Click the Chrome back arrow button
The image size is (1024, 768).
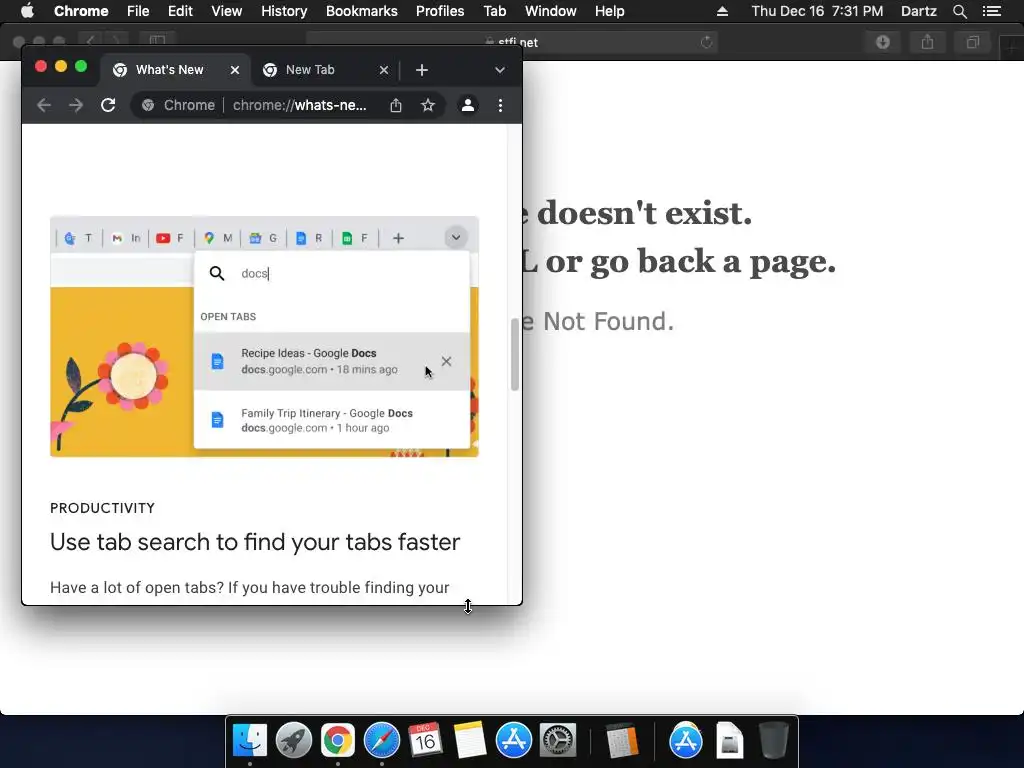(44, 105)
